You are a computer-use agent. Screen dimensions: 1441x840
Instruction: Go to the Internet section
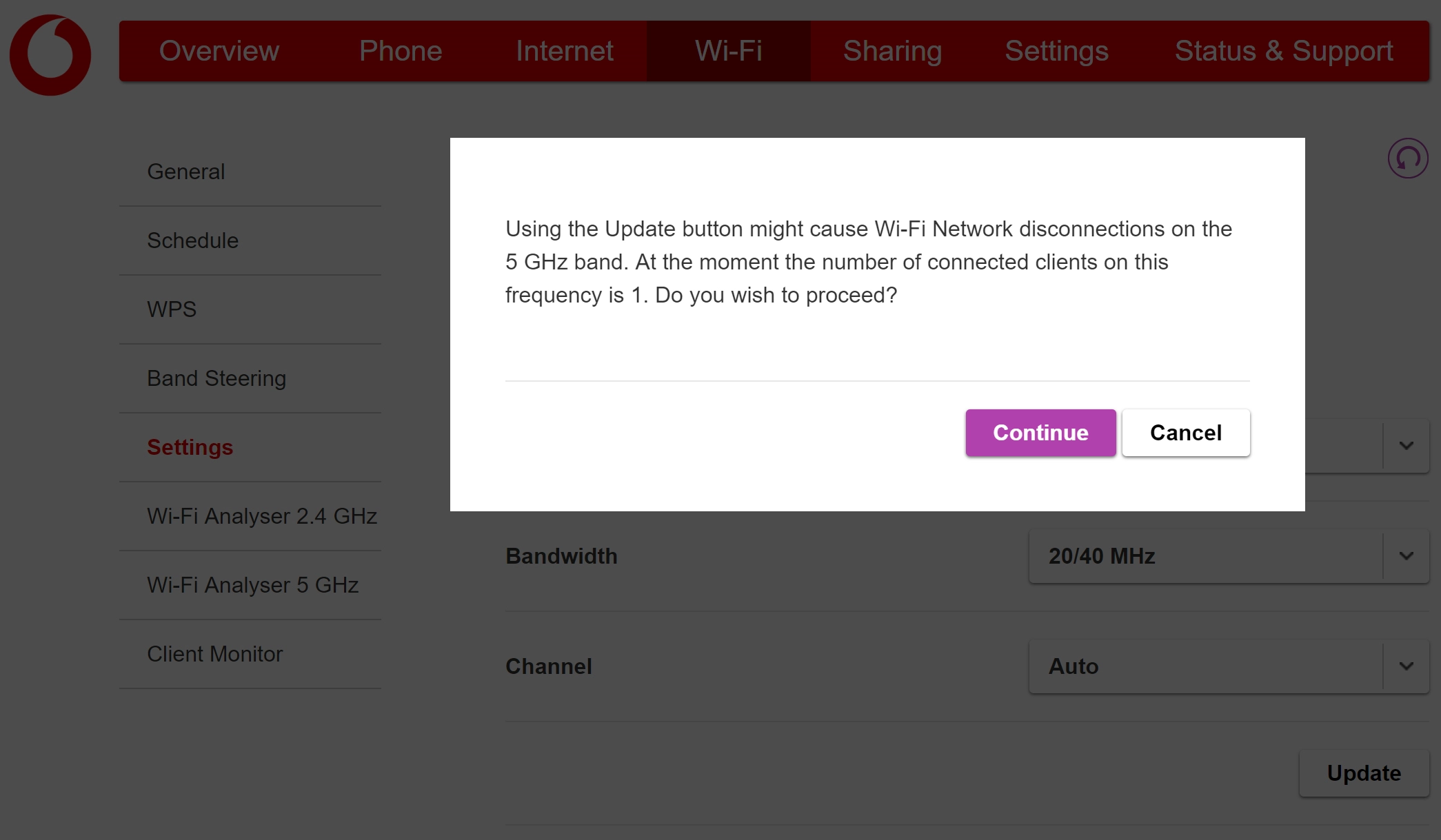click(x=565, y=50)
